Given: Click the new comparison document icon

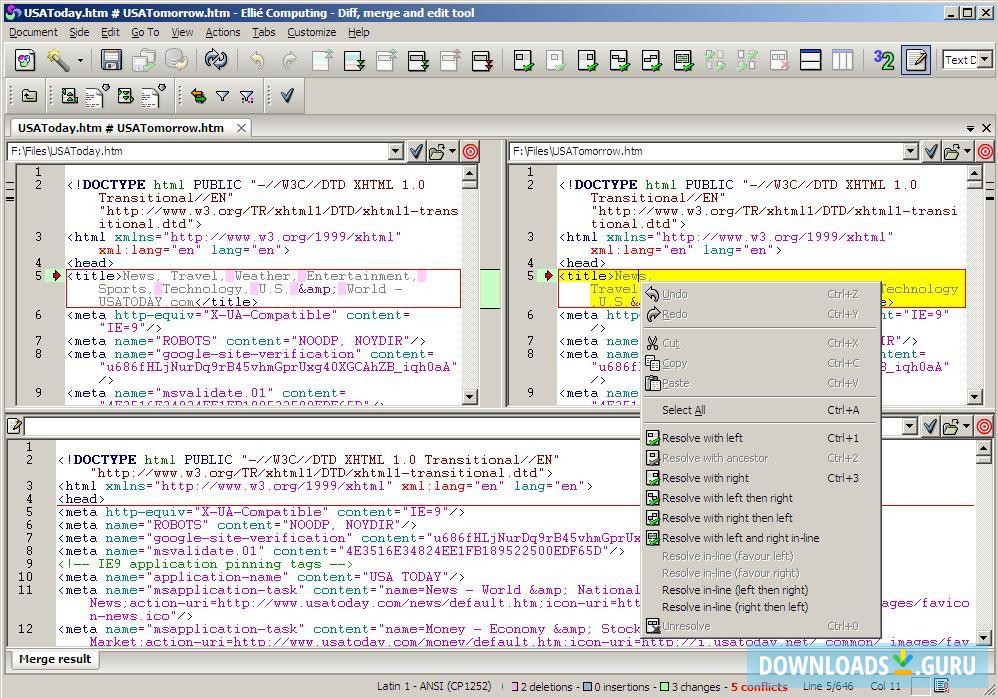Looking at the screenshot, I should (x=25, y=60).
